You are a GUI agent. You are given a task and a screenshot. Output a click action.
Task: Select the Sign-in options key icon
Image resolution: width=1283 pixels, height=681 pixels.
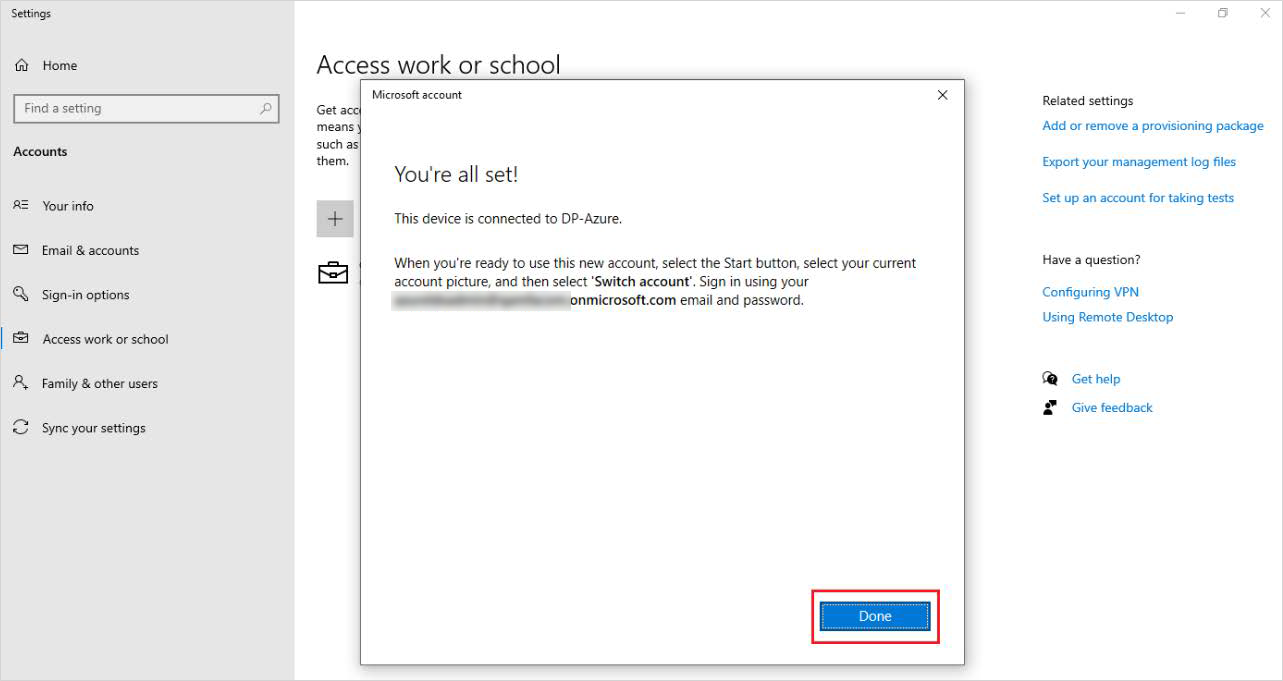point(21,294)
